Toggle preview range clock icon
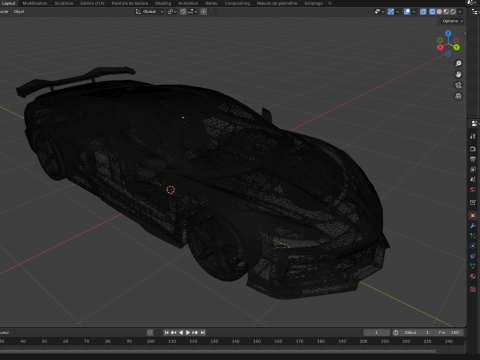 pos(396,333)
